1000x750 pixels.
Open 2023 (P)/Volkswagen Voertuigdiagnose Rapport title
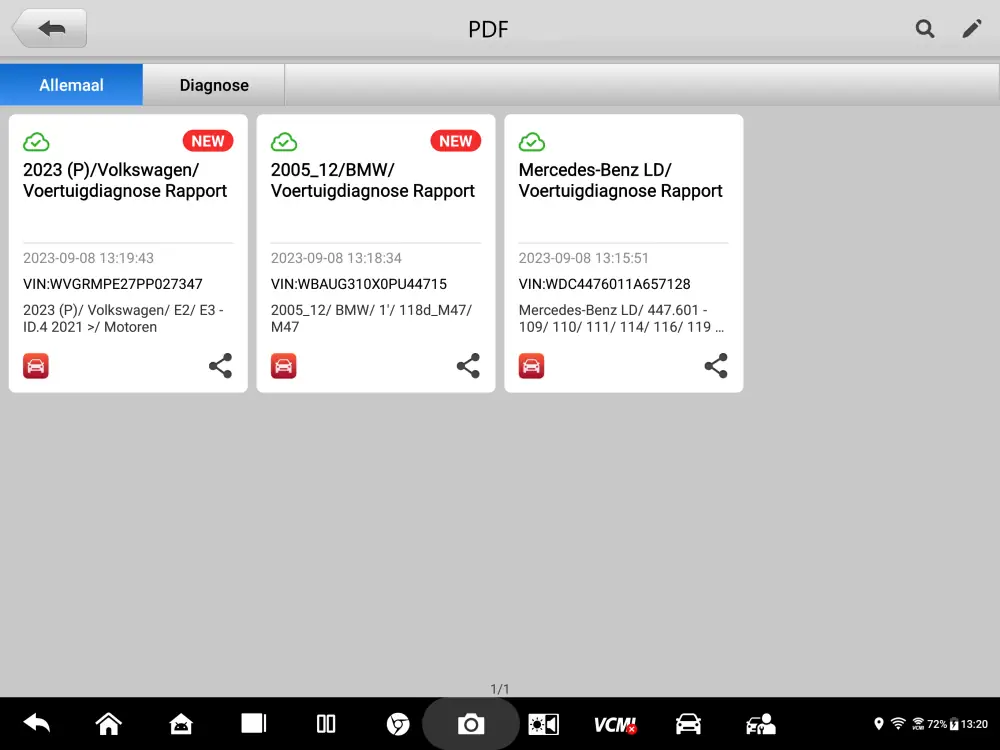coord(125,180)
